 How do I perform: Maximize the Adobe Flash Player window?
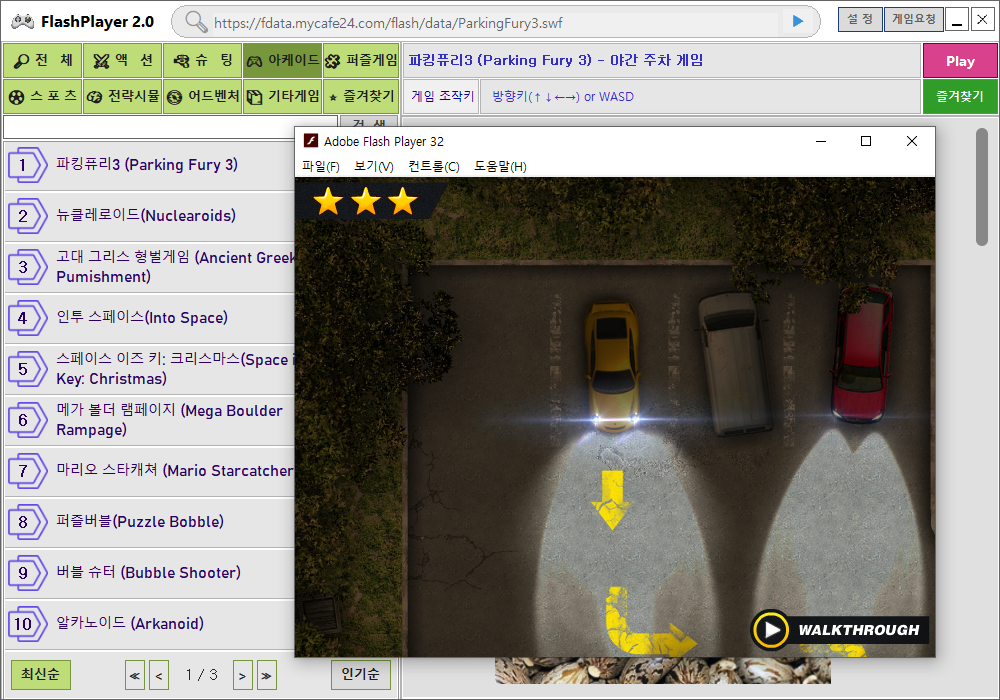(865, 141)
